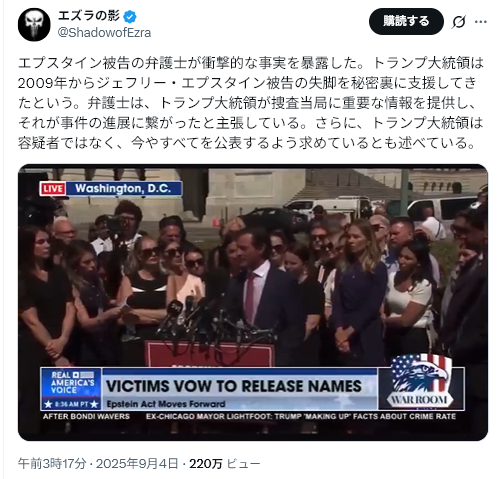Select the Japanese tweet body text
Image resolution: width=499 pixels, height=479 pixels.
point(251,103)
